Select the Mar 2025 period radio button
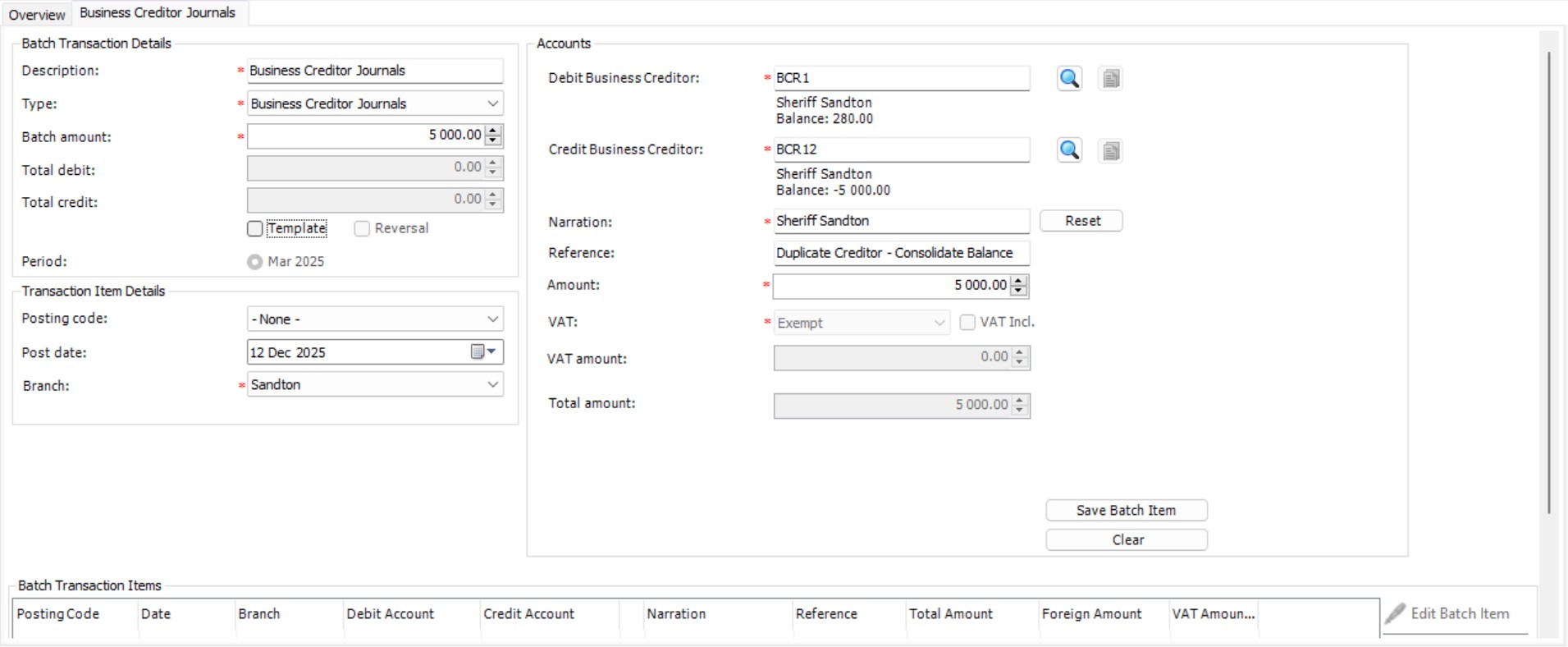The height and width of the screenshot is (647, 1568). click(x=255, y=262)
